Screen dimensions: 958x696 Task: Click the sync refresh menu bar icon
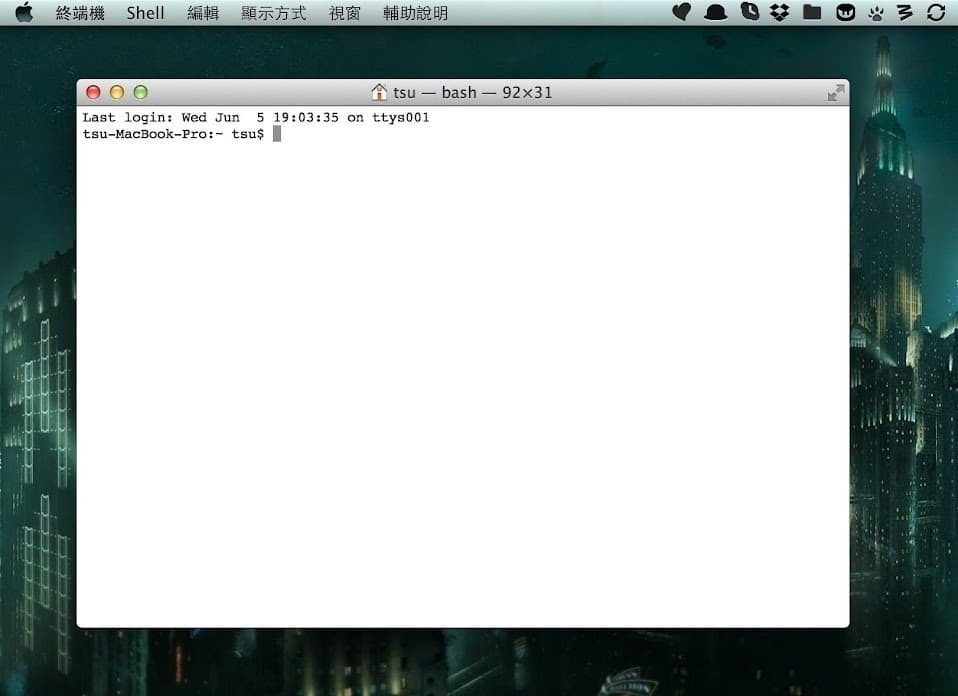[936, 13]
